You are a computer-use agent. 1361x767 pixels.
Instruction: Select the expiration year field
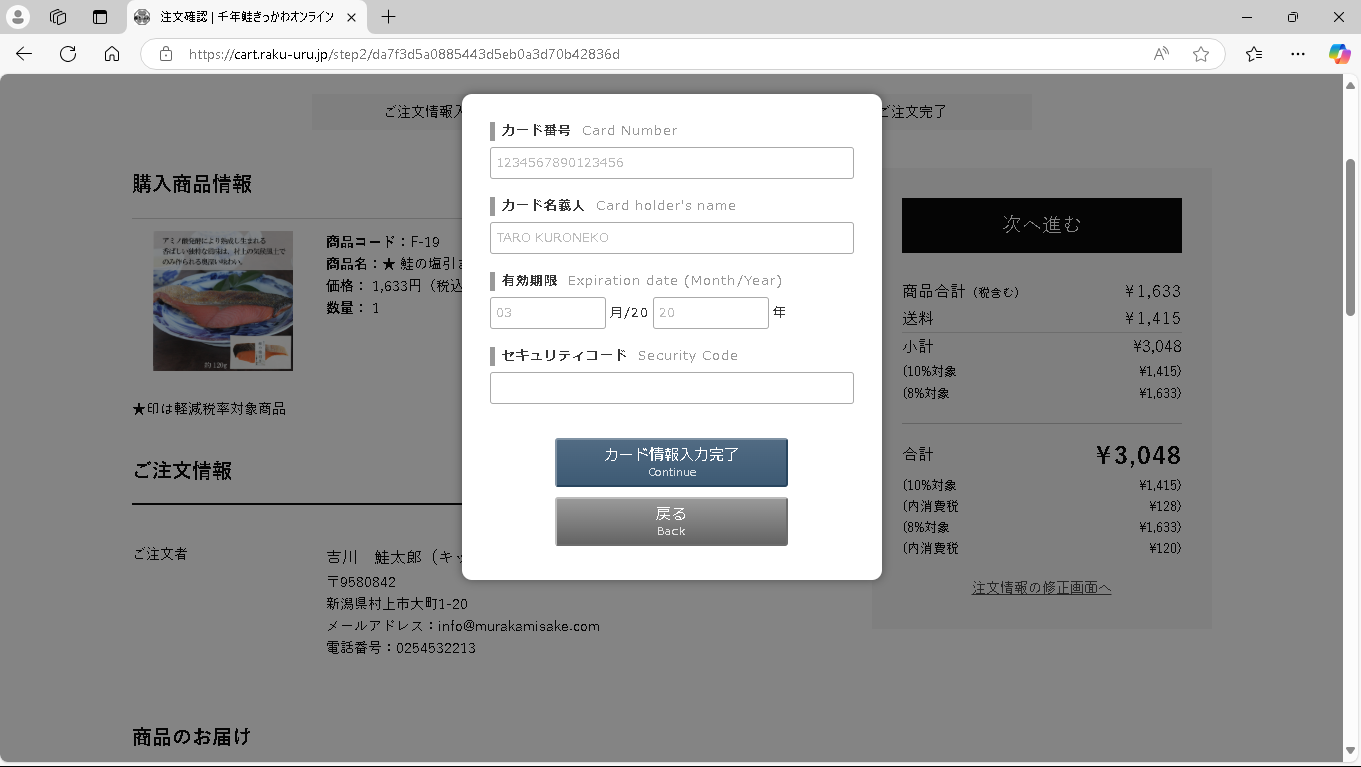pyautogui.click(x=710, y=313)
